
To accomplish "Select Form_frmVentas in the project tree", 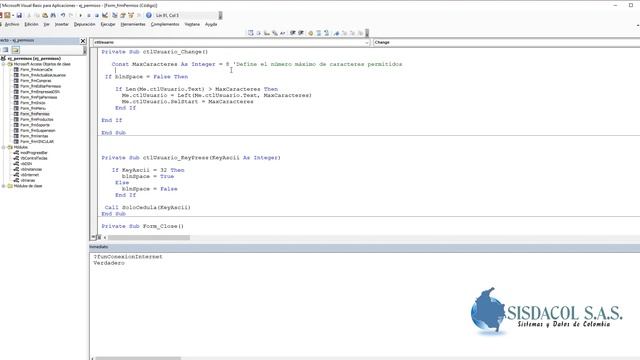I will pos(34,136).
